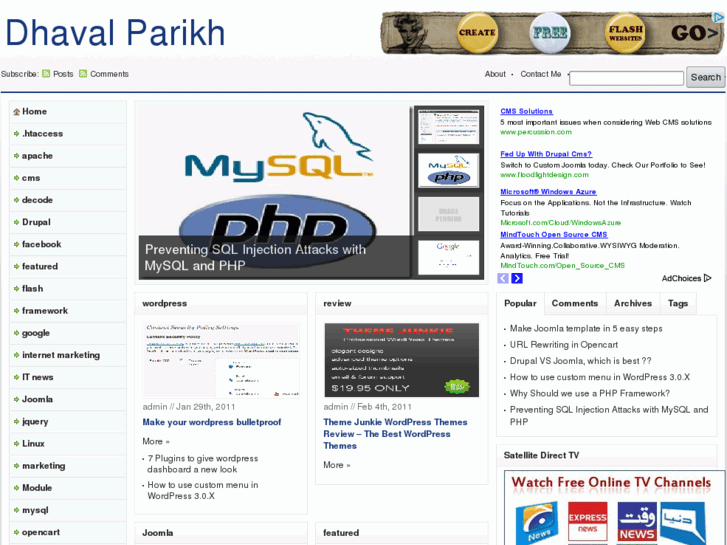The height and width of the screenshot is (545, 727).
Task: Open the Home sidebar category
Action: (x=68, y=112)
